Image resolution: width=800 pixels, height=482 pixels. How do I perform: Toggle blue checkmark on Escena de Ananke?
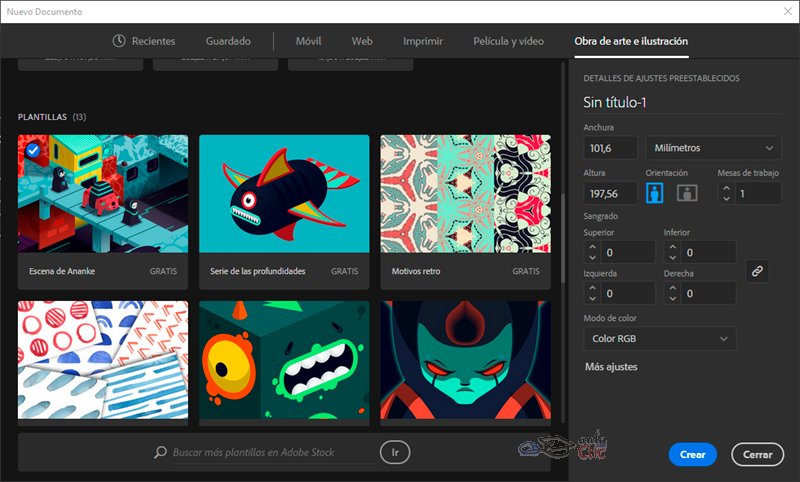33,150
